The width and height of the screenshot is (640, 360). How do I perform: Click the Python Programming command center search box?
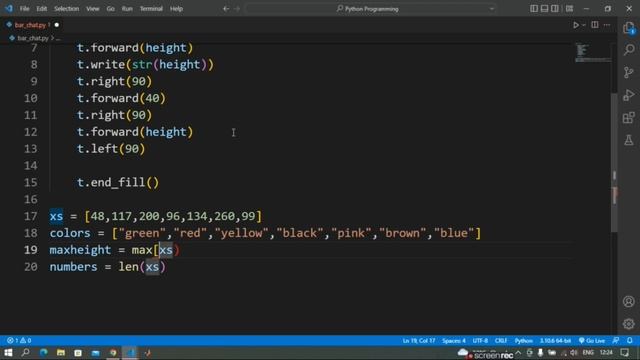point(371,9)
